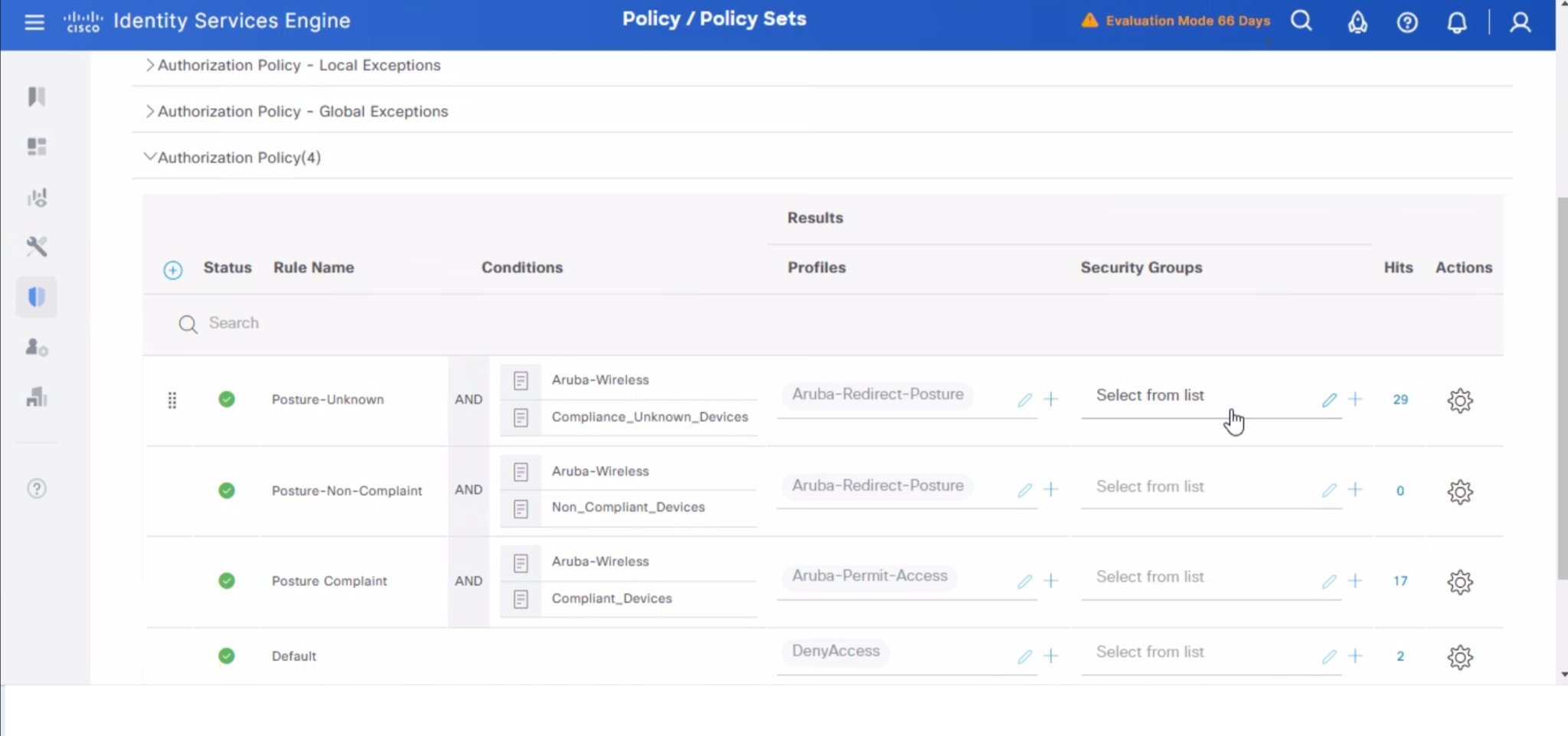Open the sidebar help question mark
Screen dimensions: 1568x736
pyautogui.click(x=36, y=488)
